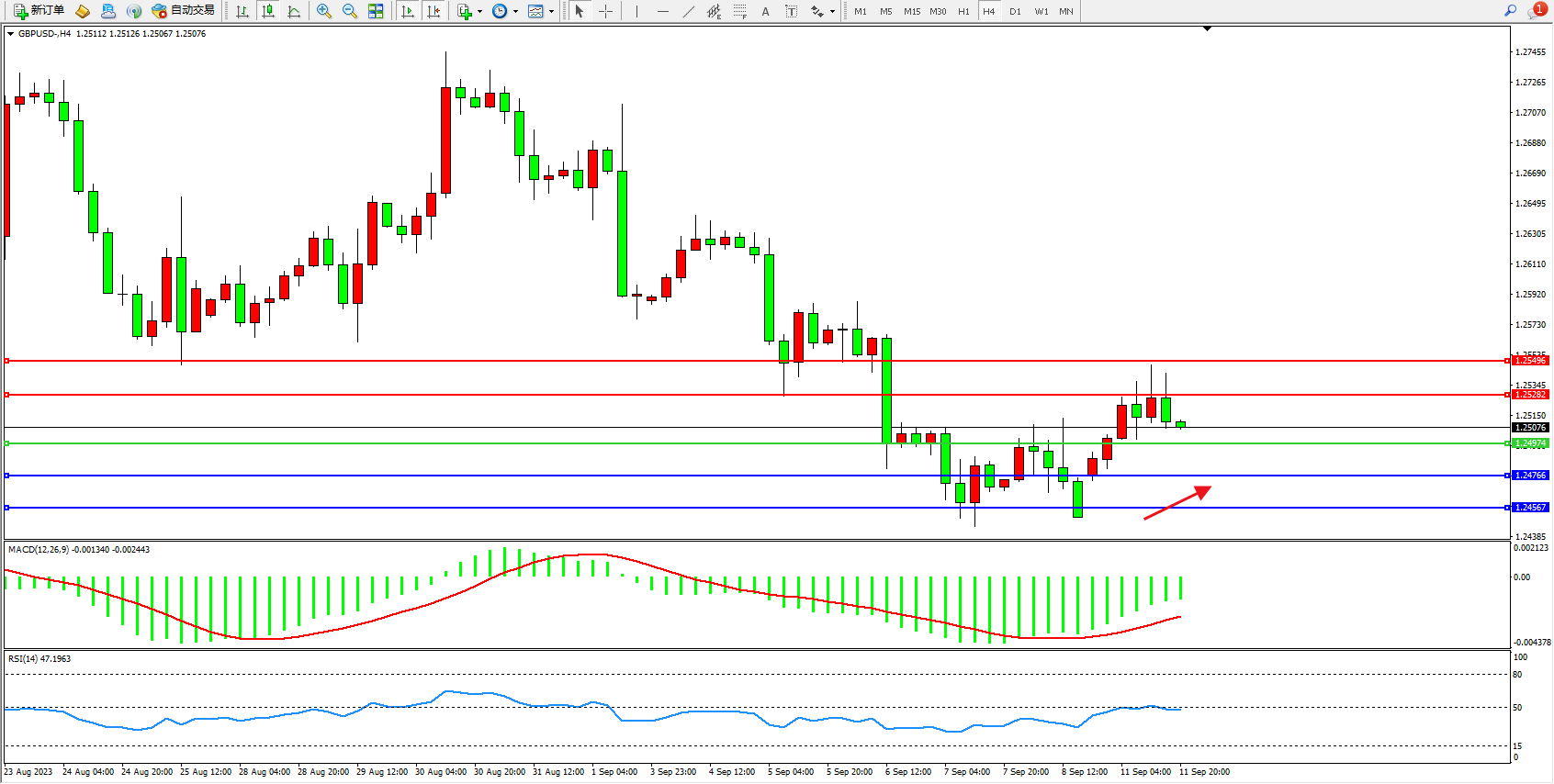Click the red 1.25496 price level label

(x=1530, y=361)
